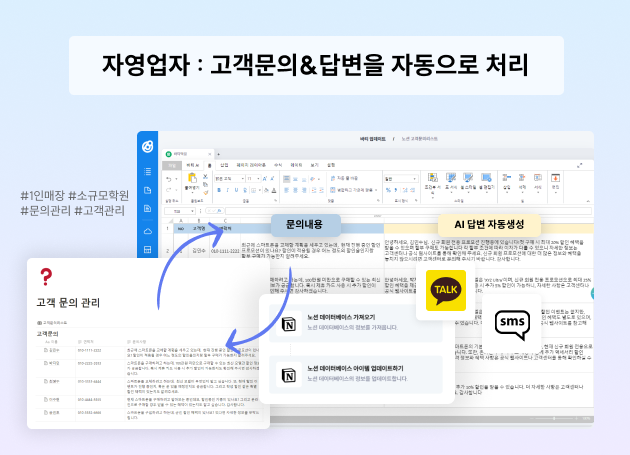Open the merge cells dropdown arrow

tap(376, 190)
